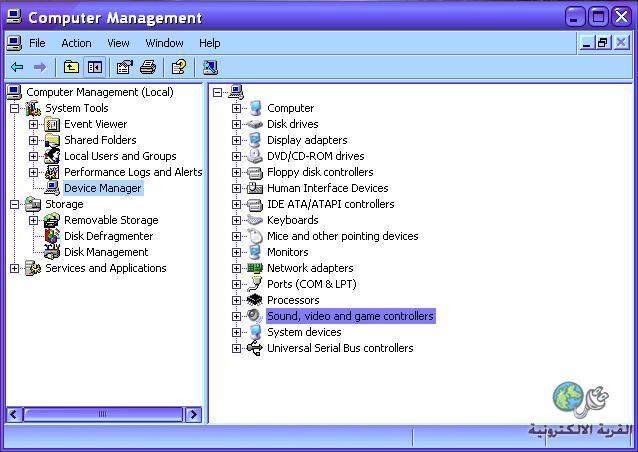Select the Universal Serial Bus controllers label
Screen dimensions: 638x452
[x=340, y=348]
